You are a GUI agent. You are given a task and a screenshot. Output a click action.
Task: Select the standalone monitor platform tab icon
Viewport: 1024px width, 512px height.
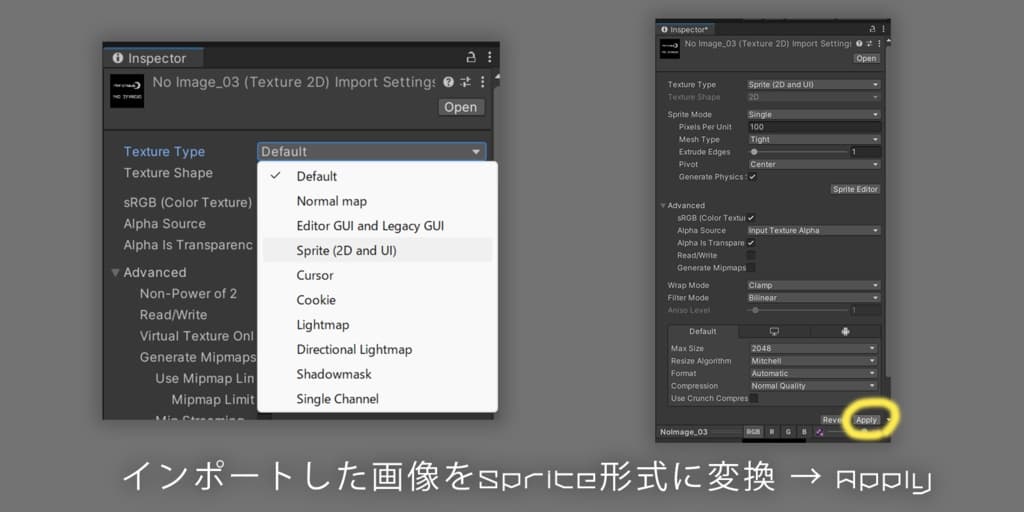point(774,331)
